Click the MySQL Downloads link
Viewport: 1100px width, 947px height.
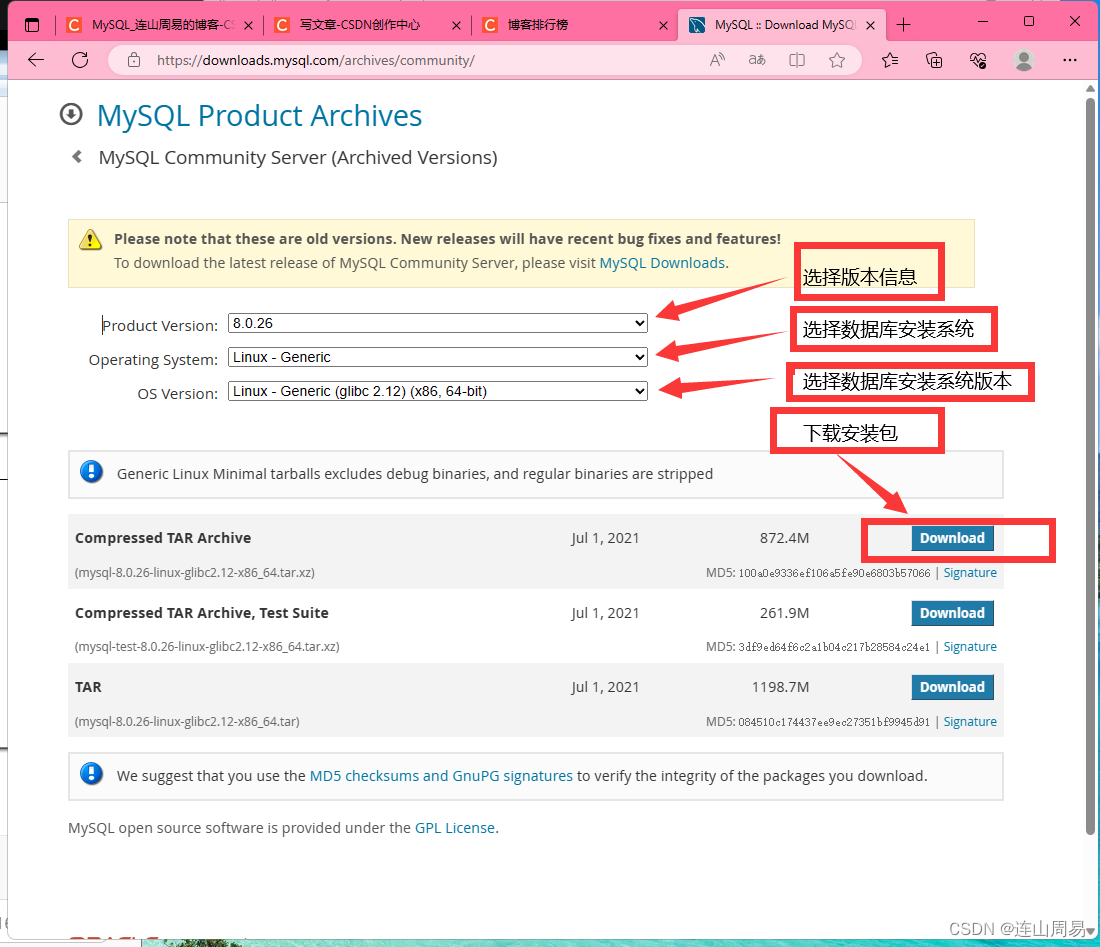coord(662,263)
